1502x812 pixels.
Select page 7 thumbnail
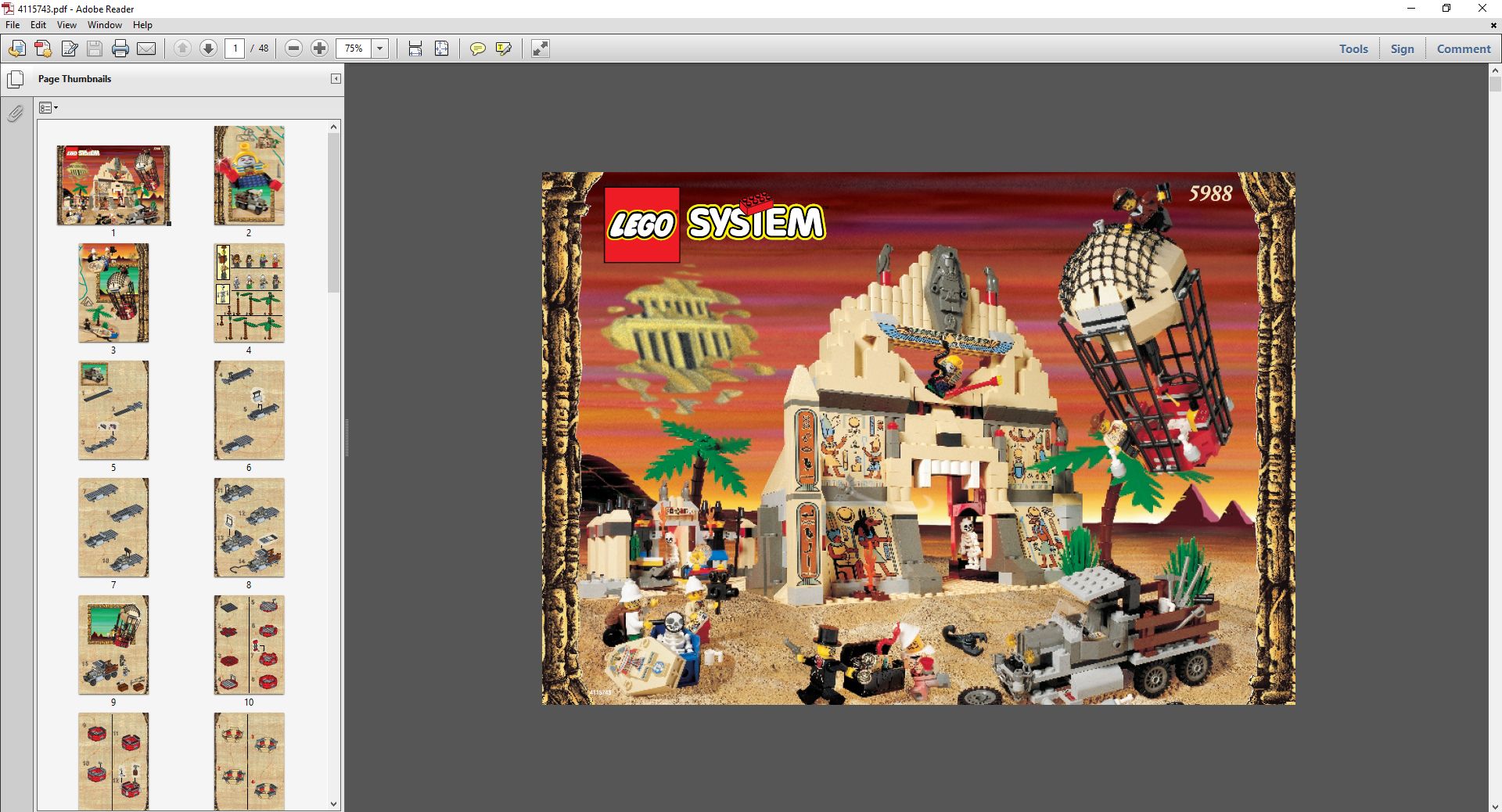click(x=113, y=528)
